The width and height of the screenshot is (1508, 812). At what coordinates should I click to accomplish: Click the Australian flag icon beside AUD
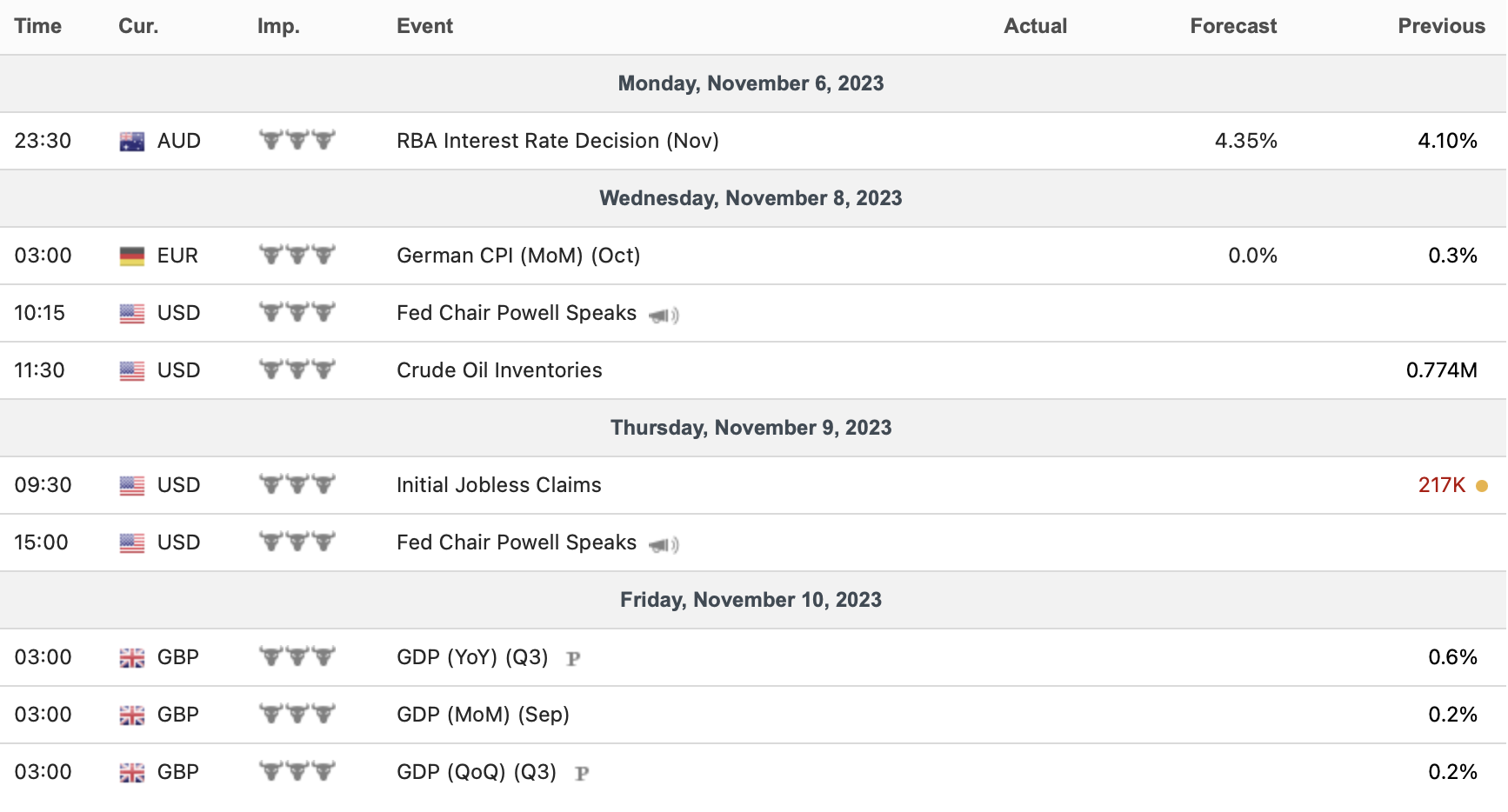tap(132, 142)
